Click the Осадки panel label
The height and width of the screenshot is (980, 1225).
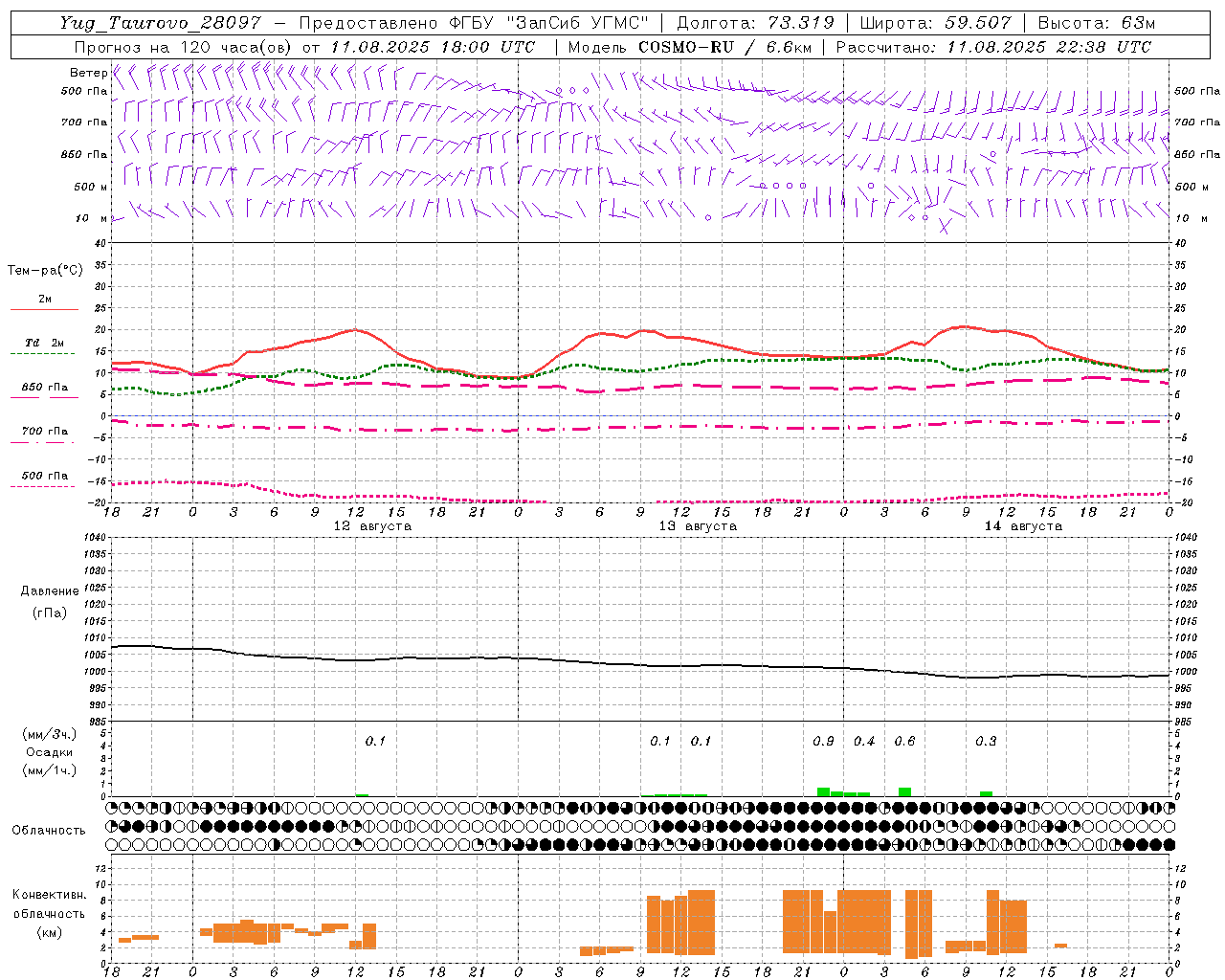[x=50, y=752]
